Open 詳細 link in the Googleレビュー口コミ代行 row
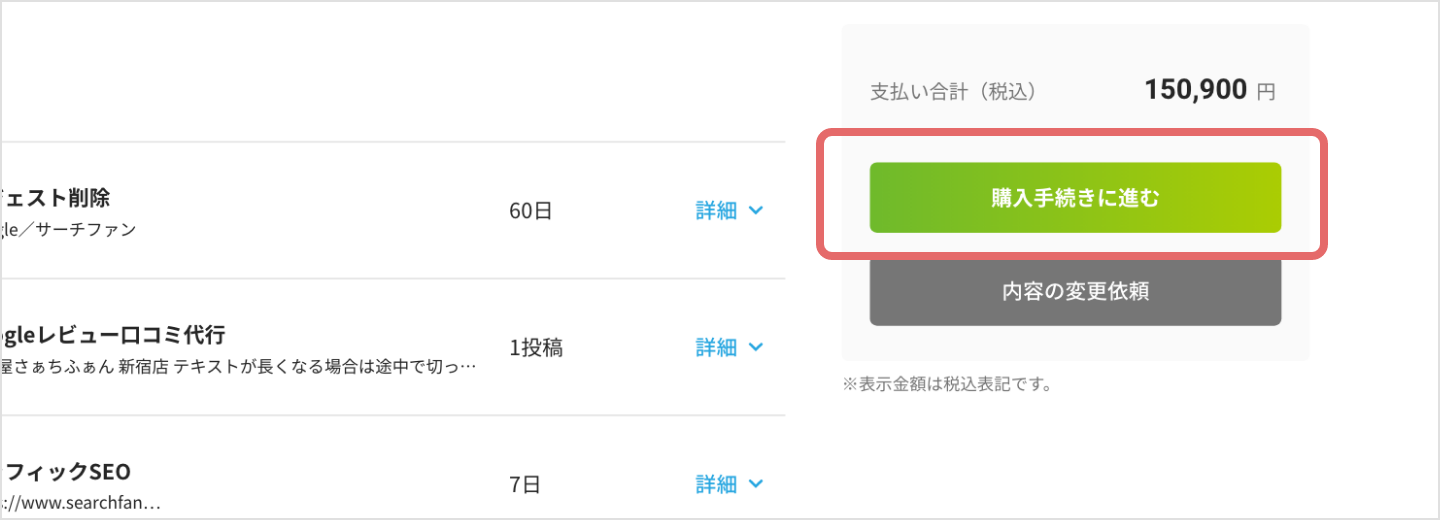 pos(716,347)
